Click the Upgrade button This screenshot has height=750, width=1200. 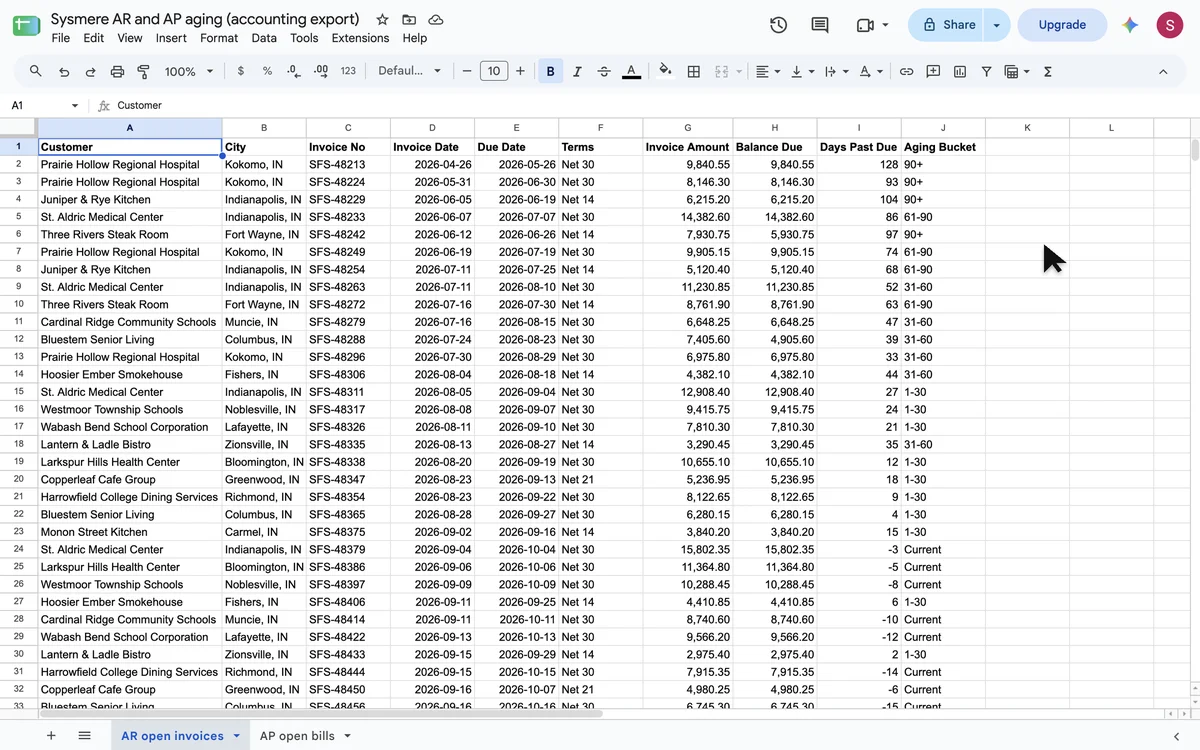(x=1062, y=25)
